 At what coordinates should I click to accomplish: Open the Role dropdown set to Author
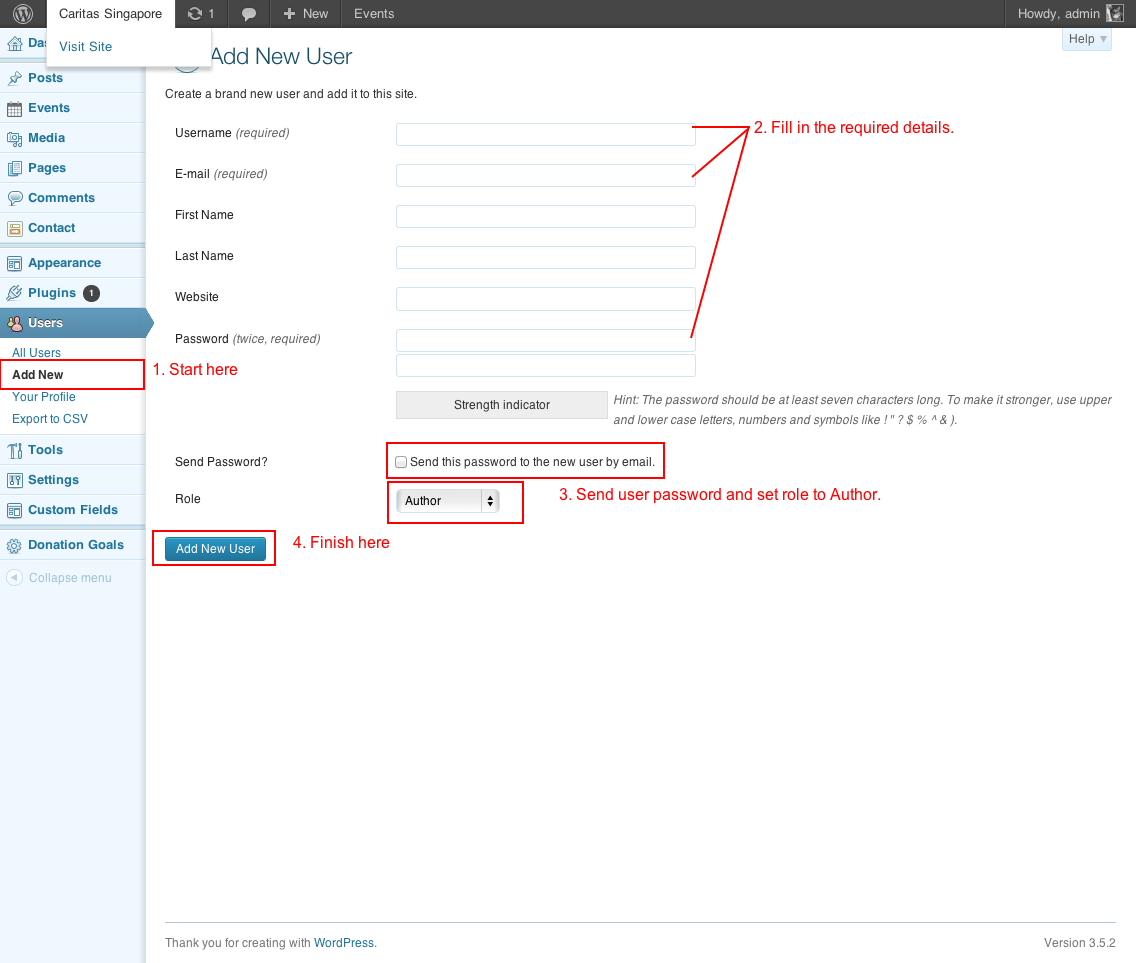click(448, 501)
